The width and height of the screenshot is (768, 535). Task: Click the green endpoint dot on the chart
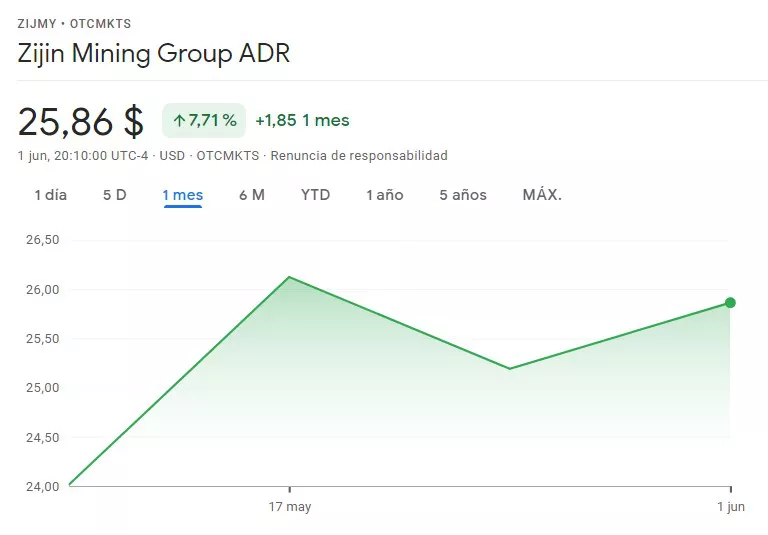tap(730, 303)
